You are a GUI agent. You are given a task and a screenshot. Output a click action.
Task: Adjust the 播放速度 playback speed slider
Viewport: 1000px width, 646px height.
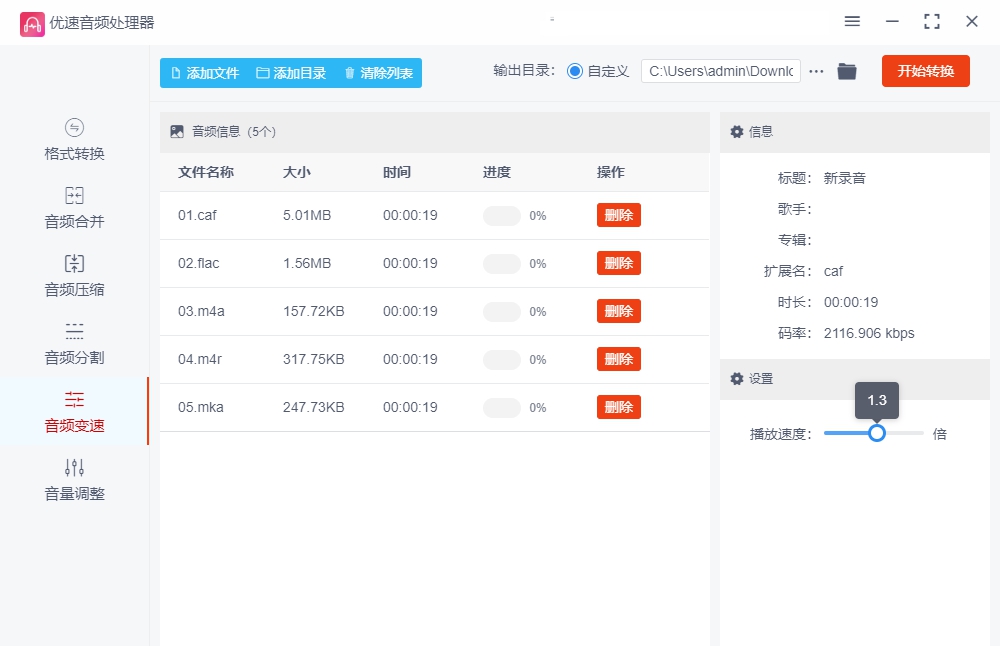[877, 433]
